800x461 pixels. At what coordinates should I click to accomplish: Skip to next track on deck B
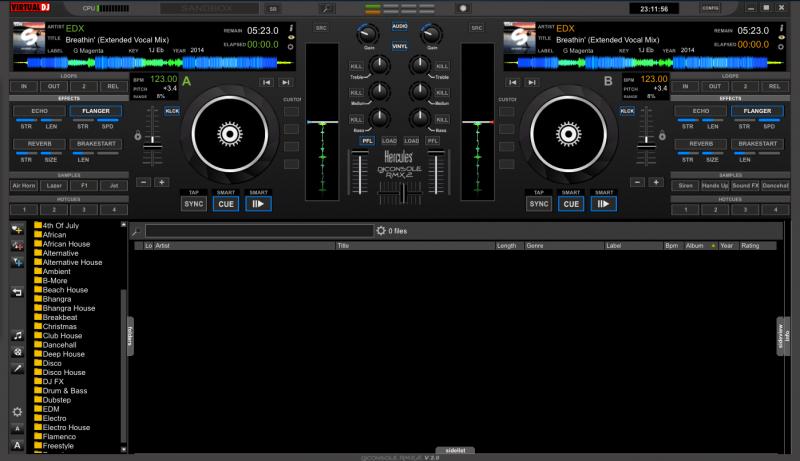click(x=532, y=82)
